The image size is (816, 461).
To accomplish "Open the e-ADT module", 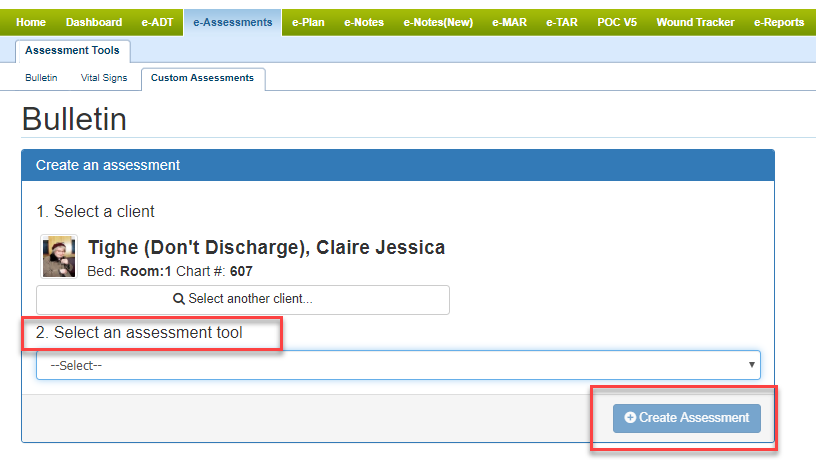I will (x=158, y=22).
